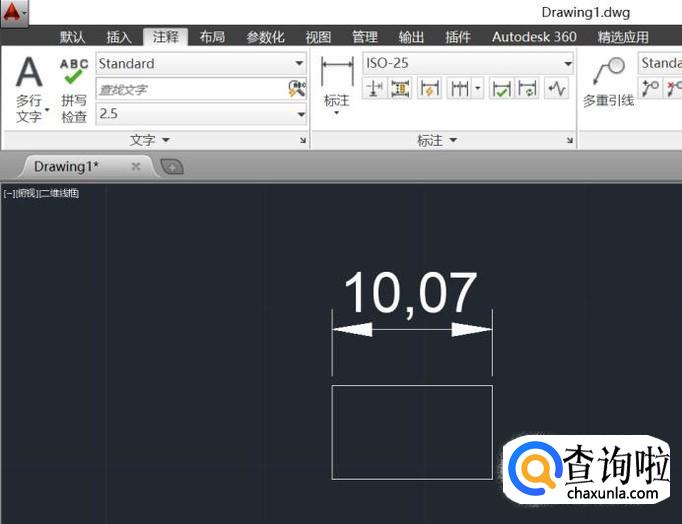Click the find text search icon
Image resolution: width=682 pixels, height=524 pixels.
pos(297,90)
